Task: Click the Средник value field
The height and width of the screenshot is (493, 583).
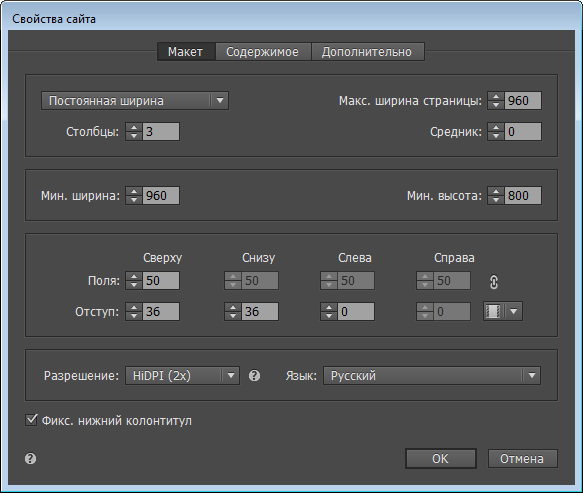Action: pyautogui.click(x=522, y=132)
